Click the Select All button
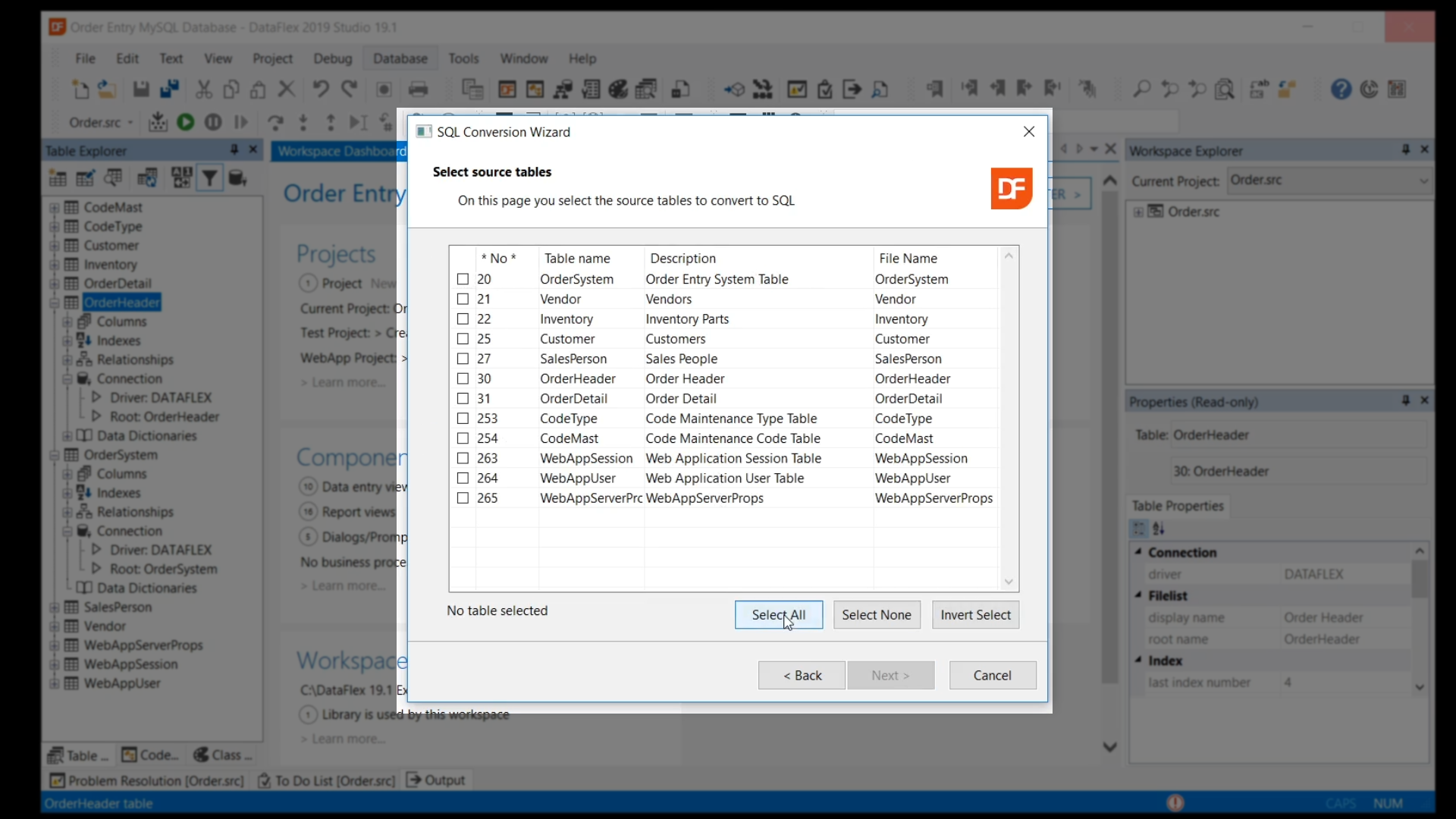 (778, 615)
